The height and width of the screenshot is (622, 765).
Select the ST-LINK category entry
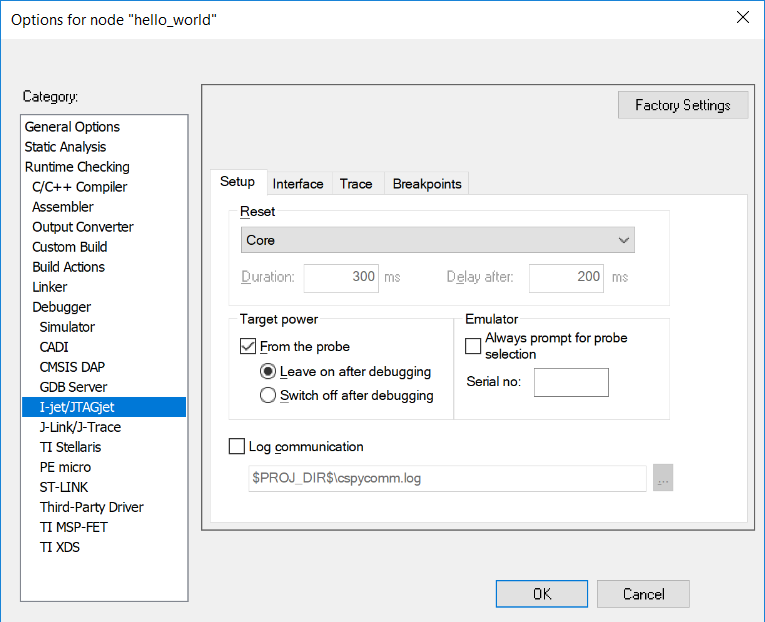click(64, 487)
